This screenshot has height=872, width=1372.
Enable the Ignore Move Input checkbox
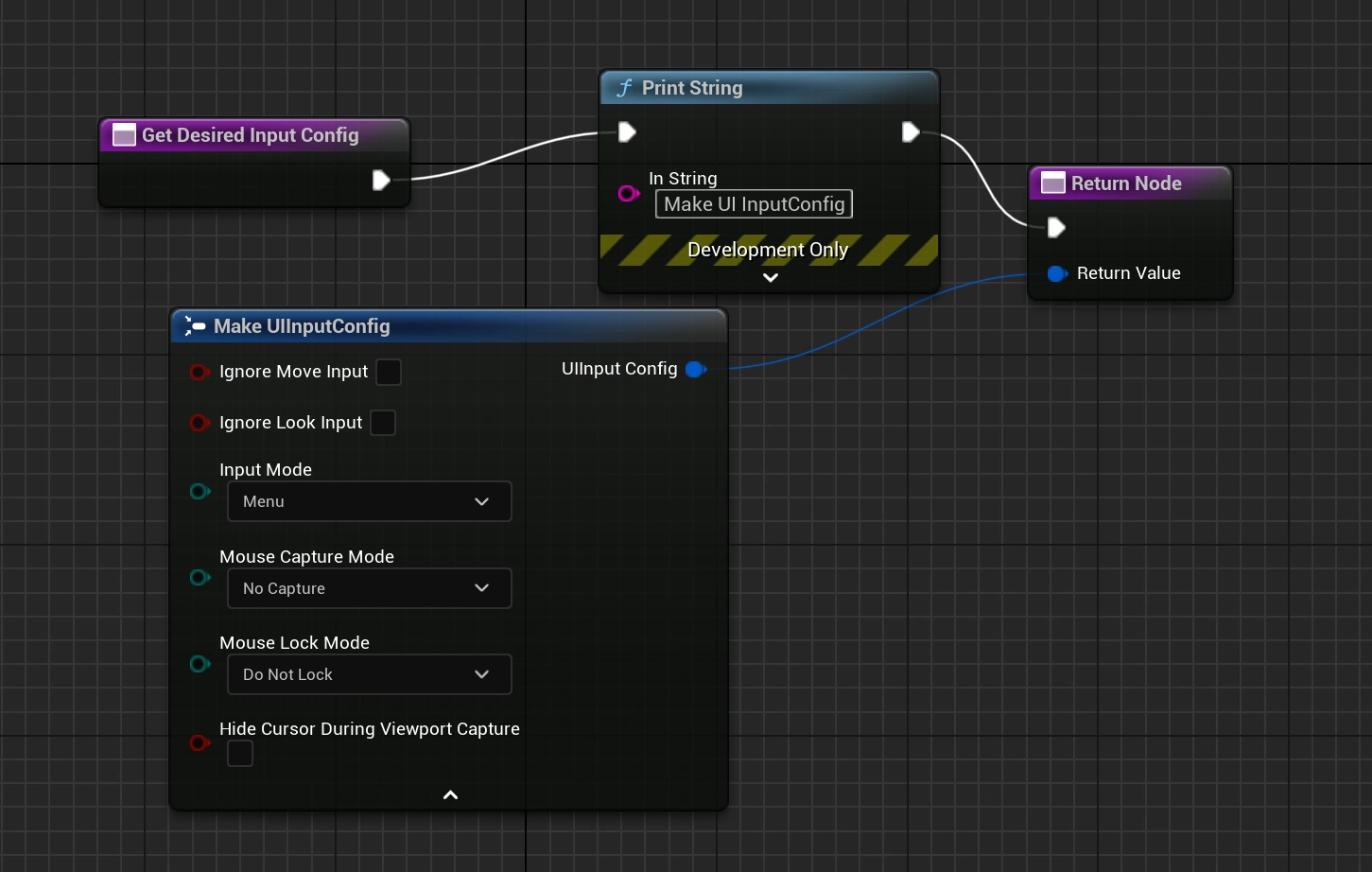(389, 373)
